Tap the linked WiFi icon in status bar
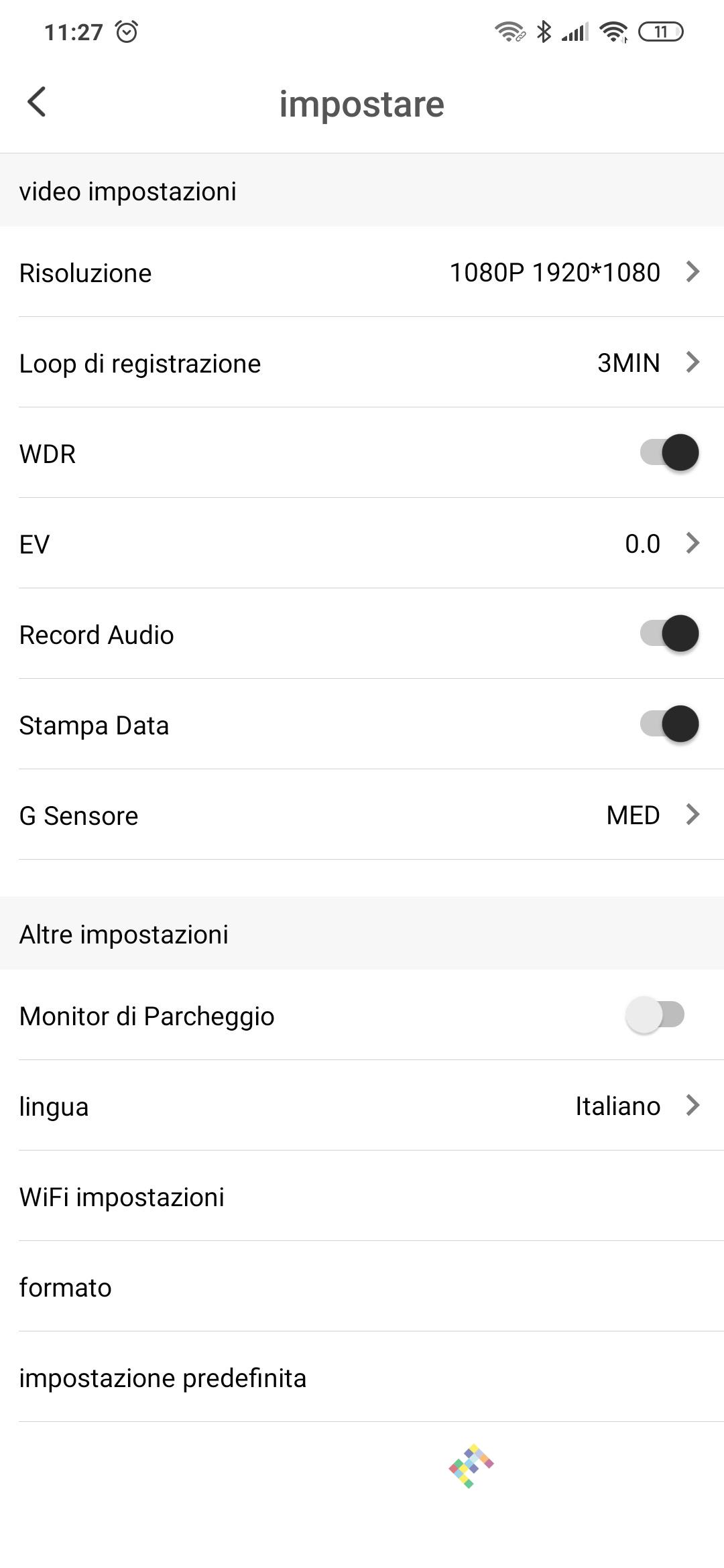This screenshot has width=724, height=1568. (x=509, y=31)
